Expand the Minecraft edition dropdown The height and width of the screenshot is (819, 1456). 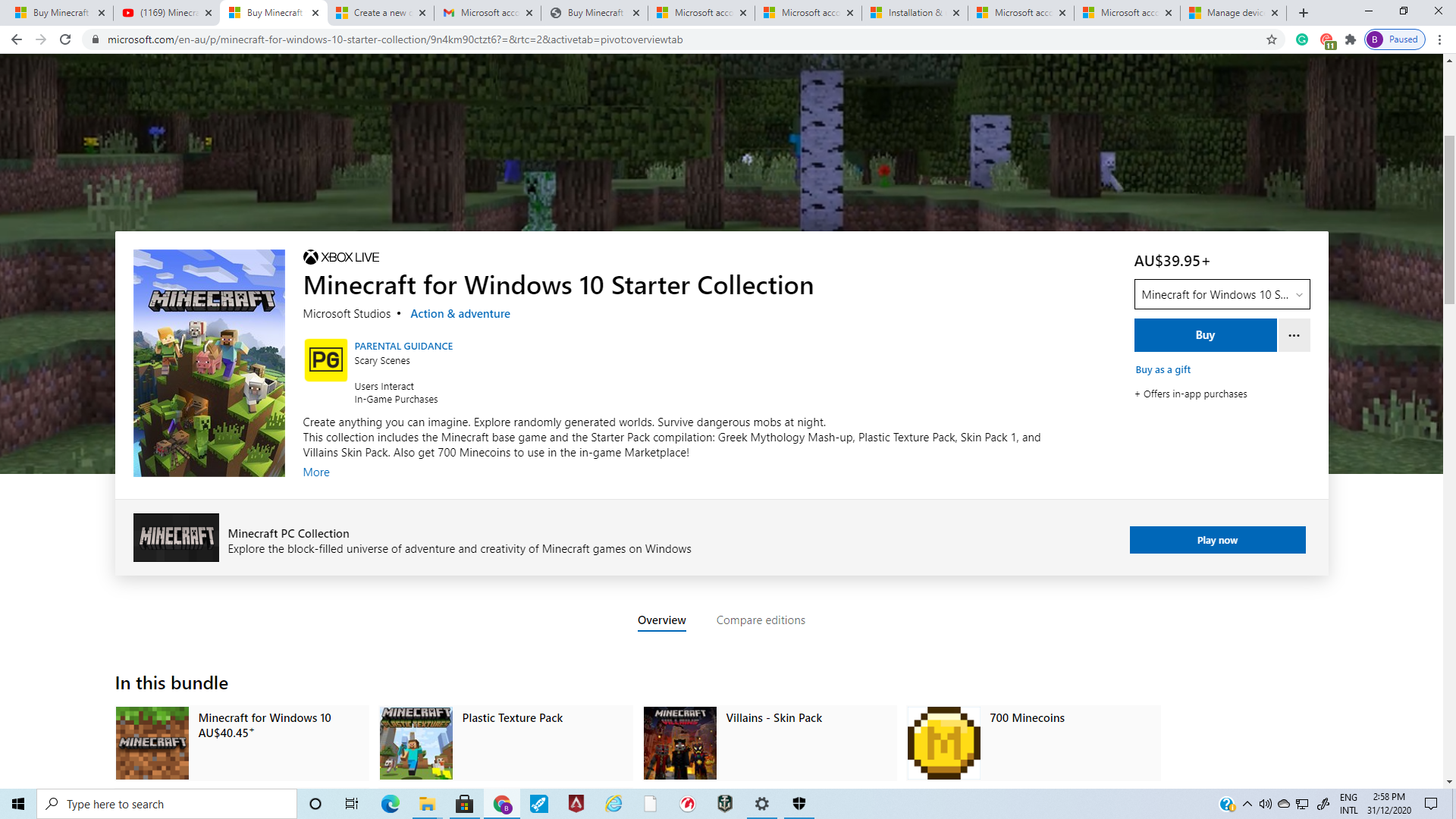click(x=1222, y=294)
